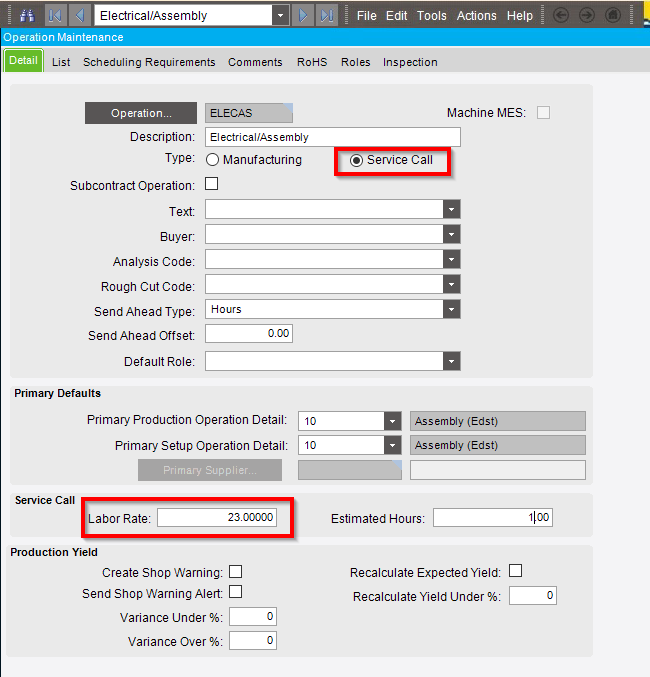Go to first record arrow
Image resolution: width=650 pixels, height=677 pixels.
(x=55, y=16)
